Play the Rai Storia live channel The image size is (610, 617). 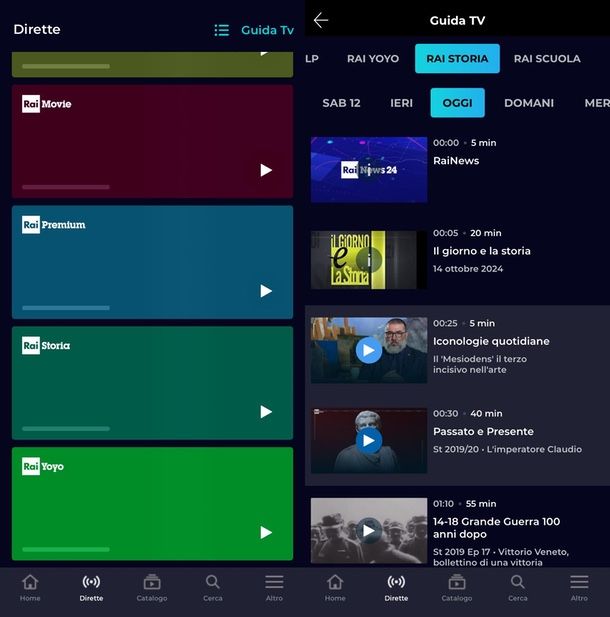tap(266, 412)
